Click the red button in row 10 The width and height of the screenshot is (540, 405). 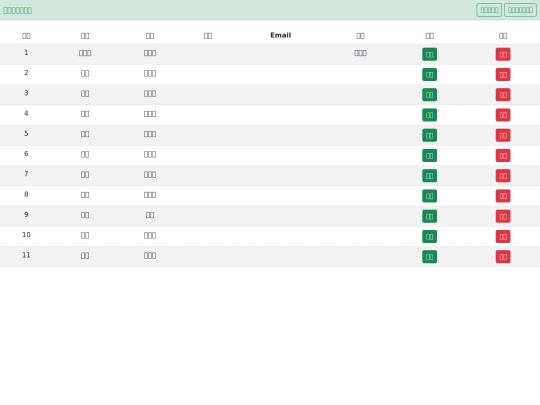[x=503, y=237]
